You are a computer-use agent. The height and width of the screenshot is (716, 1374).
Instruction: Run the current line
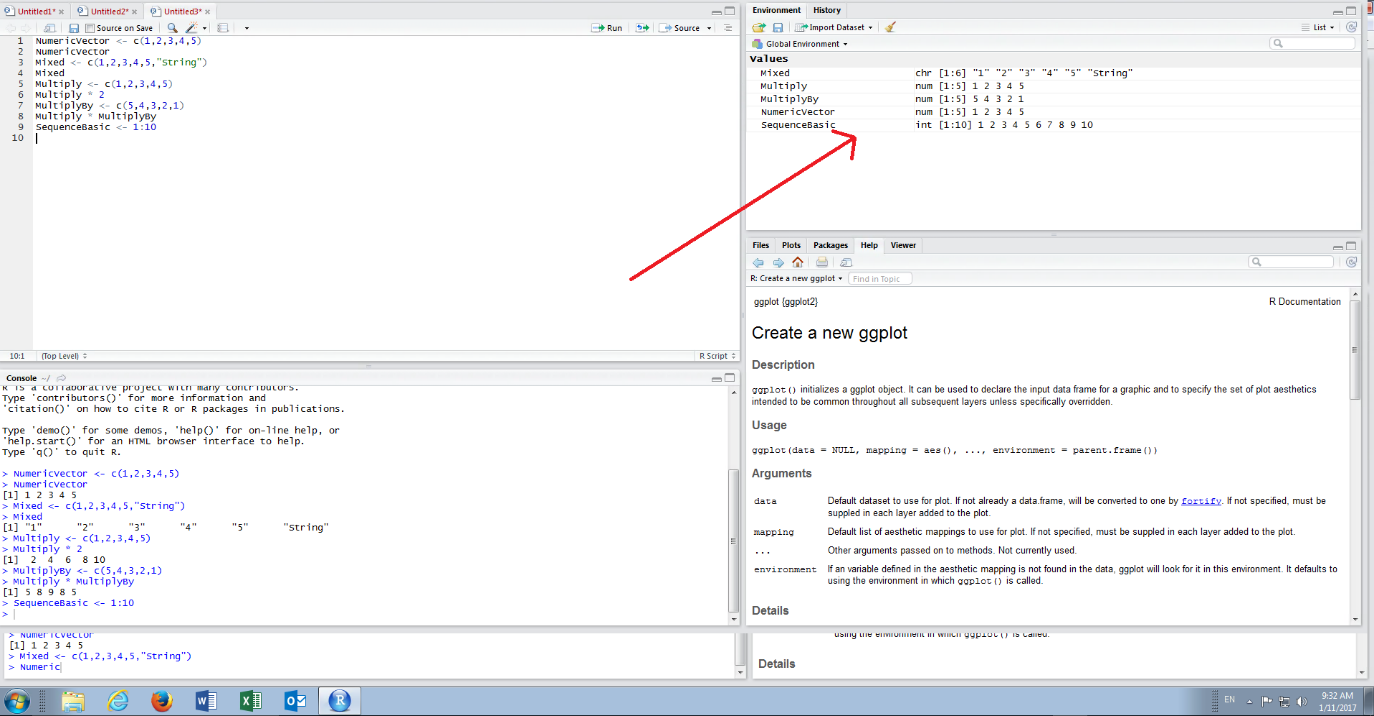click(607, 28)
